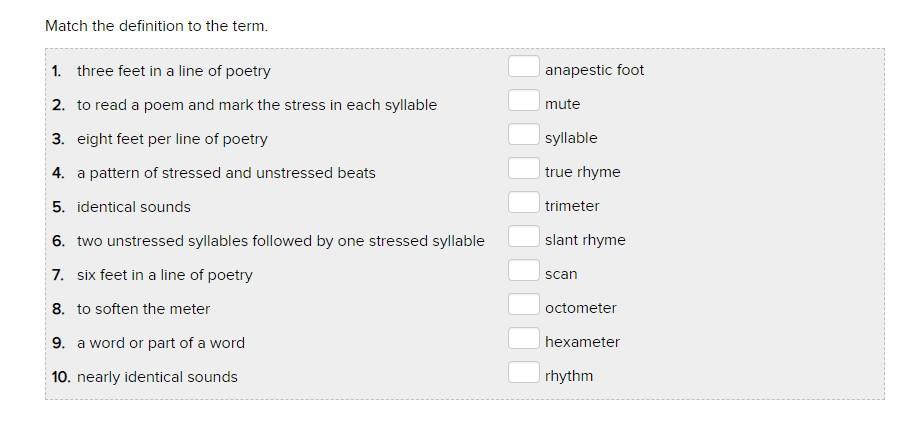Click the box next to slant rhyme

click(x=523, y=237)
